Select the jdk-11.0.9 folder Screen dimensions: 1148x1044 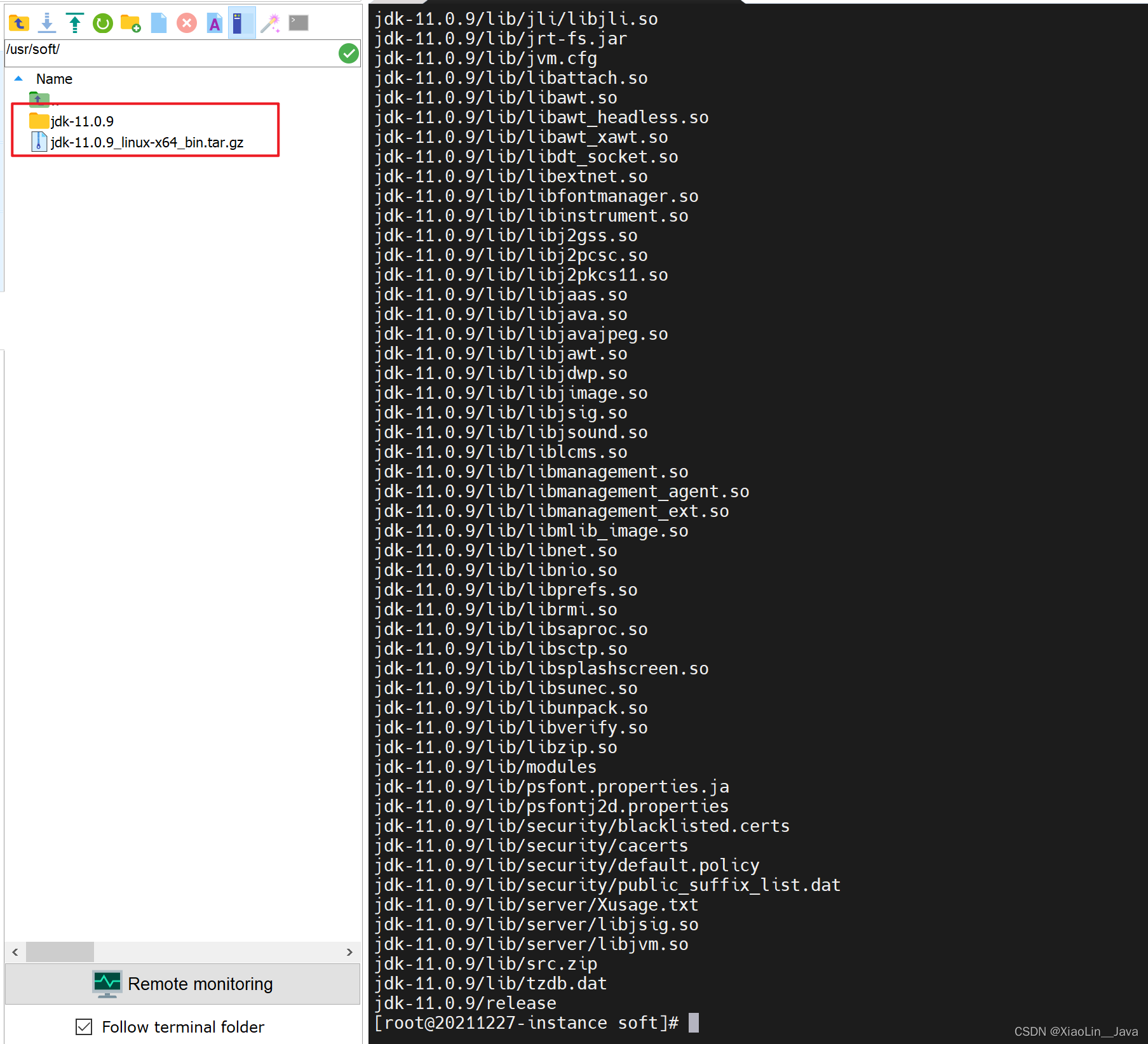click(82, 121)
